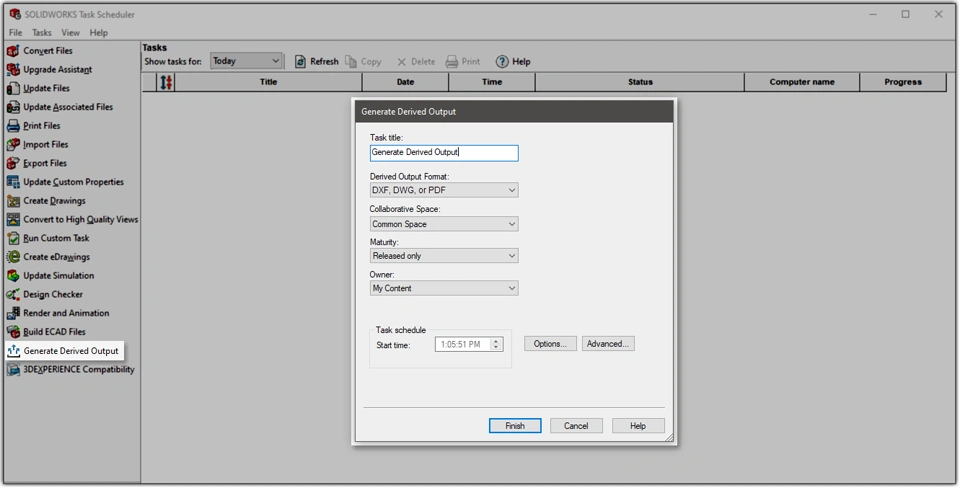Click the Design Checker icon
Image resolution: width=960 pixels, height=488 pixels.
(x=13, y=295)
